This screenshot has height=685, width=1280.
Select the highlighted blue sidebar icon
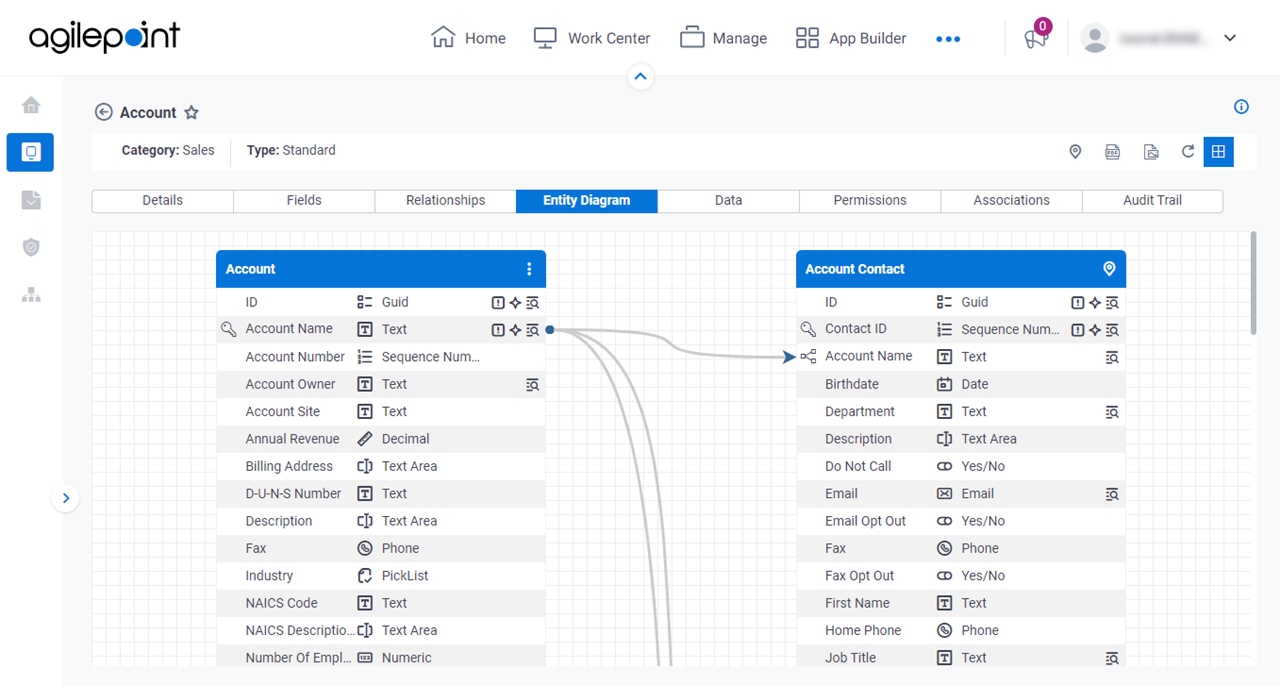click(30, 152)
